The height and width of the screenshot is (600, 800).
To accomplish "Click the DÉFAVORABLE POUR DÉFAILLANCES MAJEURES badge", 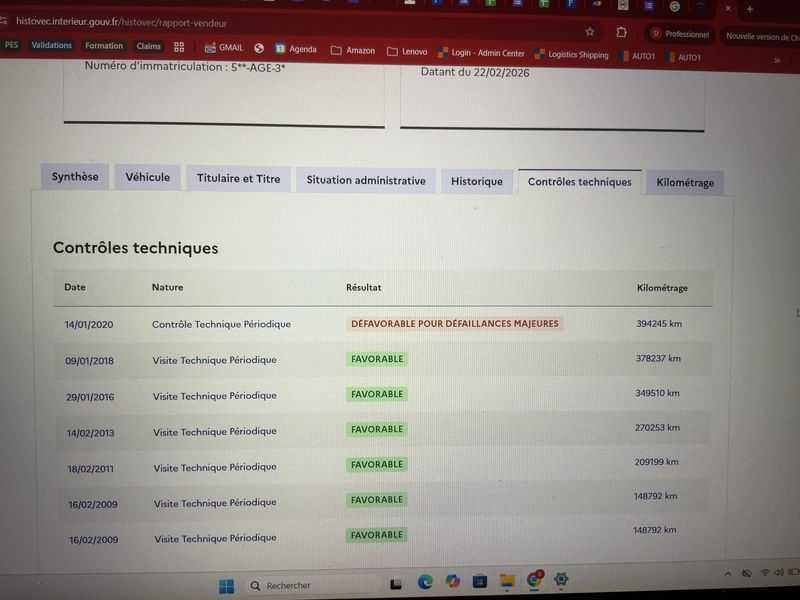I will [455, 323].
